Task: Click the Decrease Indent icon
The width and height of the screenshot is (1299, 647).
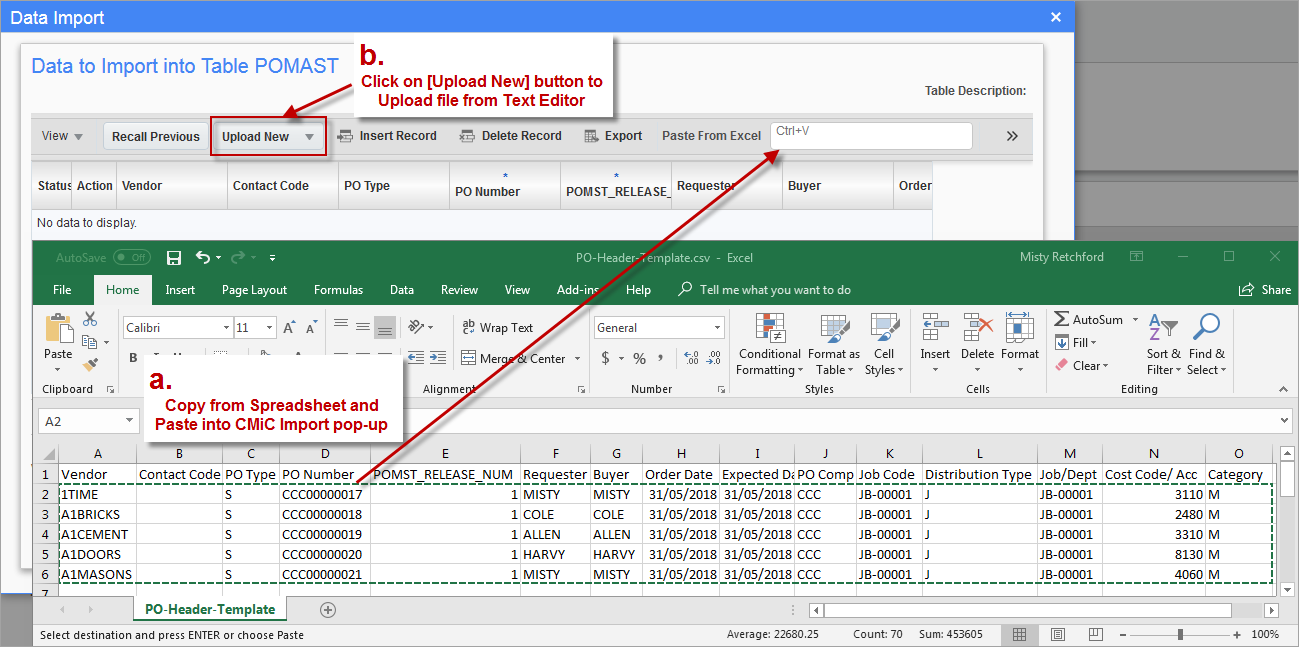Action: pyautogui.click(x=415, y=358)
